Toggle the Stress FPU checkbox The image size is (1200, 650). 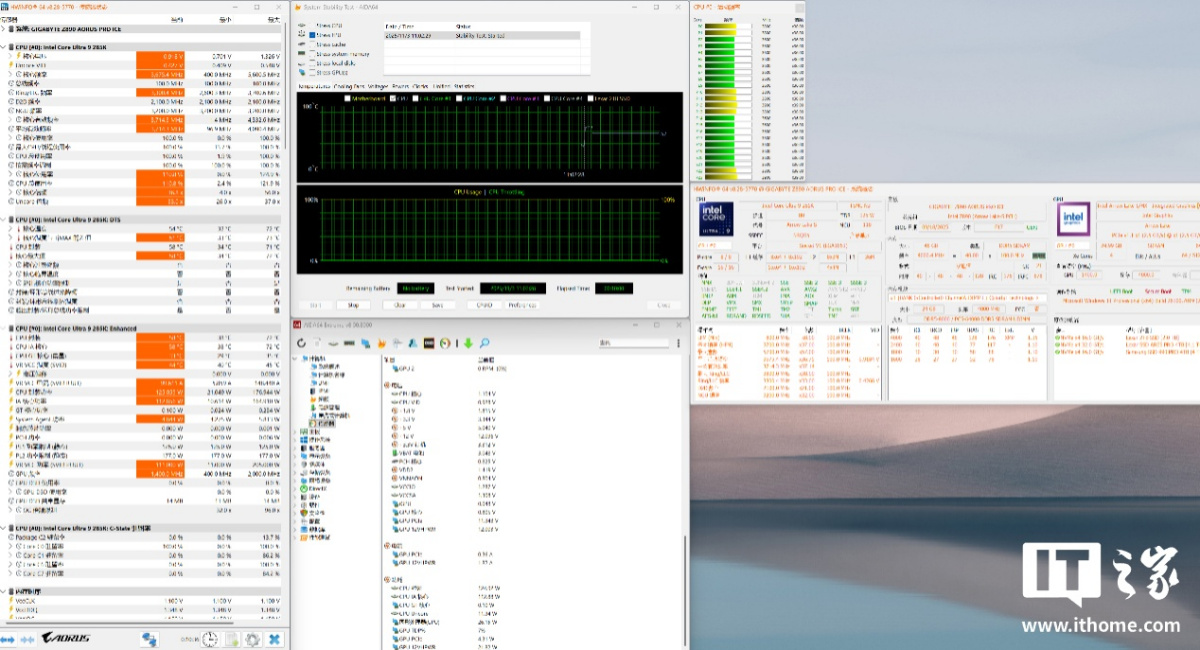pyautogui.click(x=312, y=35)
